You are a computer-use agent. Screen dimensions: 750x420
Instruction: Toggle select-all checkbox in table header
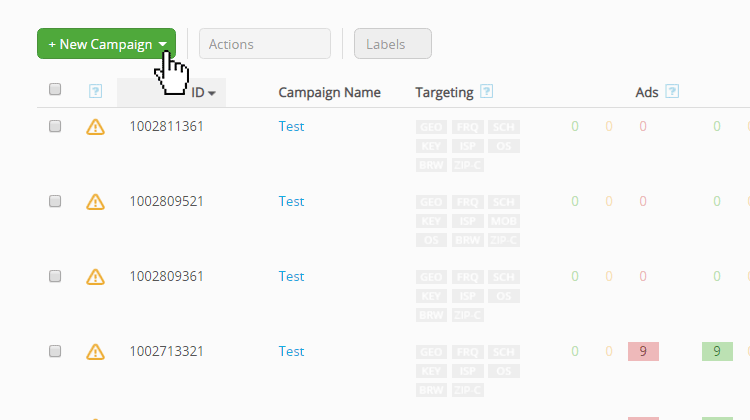55,89
